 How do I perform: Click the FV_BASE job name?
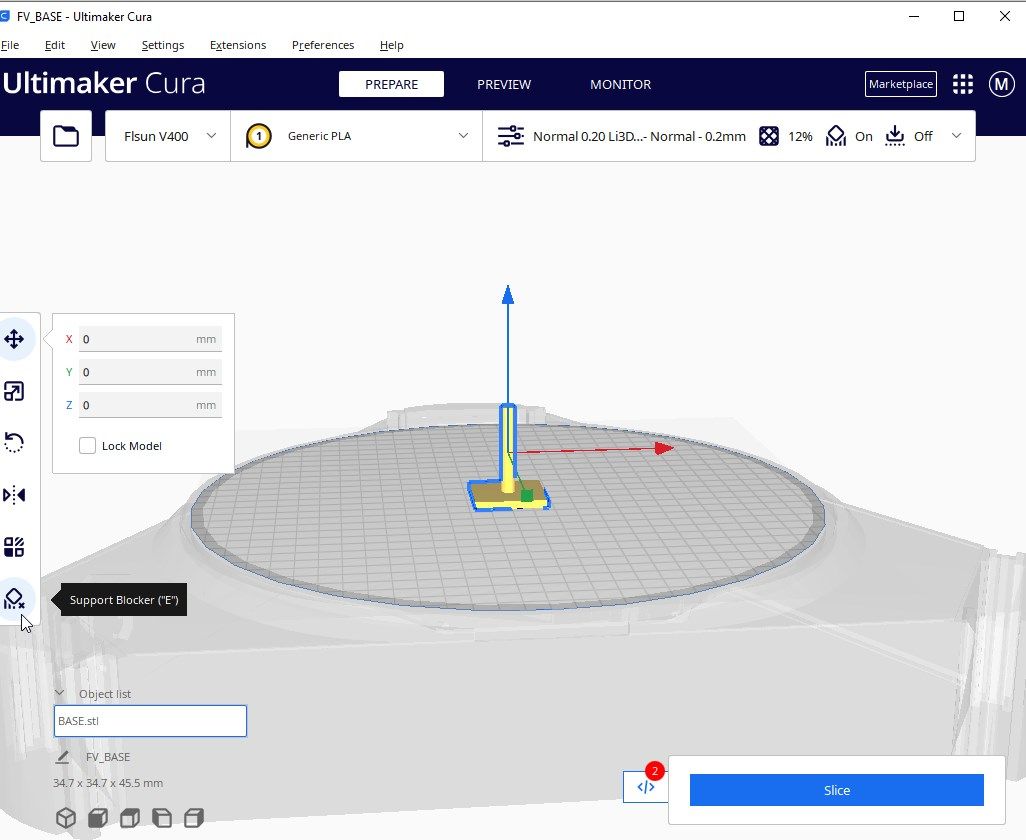pyautogui.click(x=108, y=757)
